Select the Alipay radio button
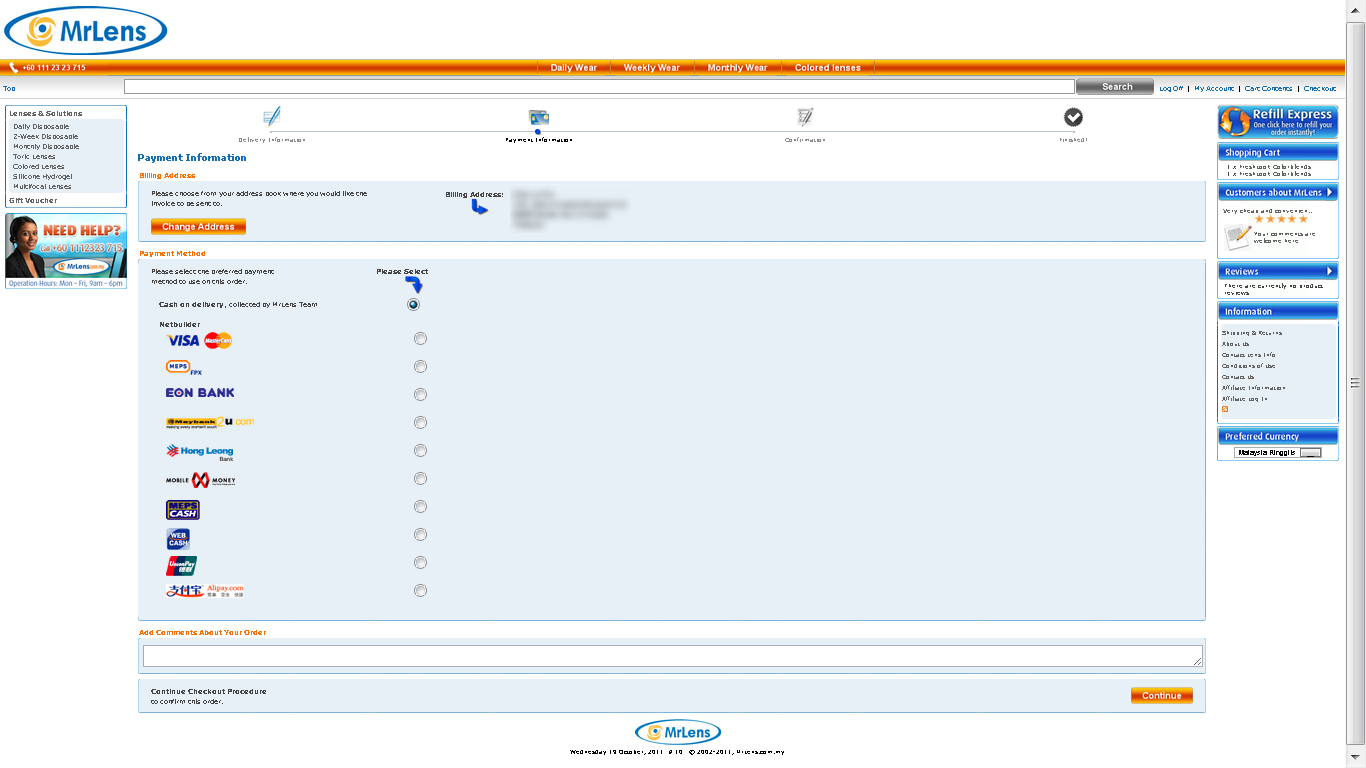This screenshot has width=1366, height=768. 420,591
